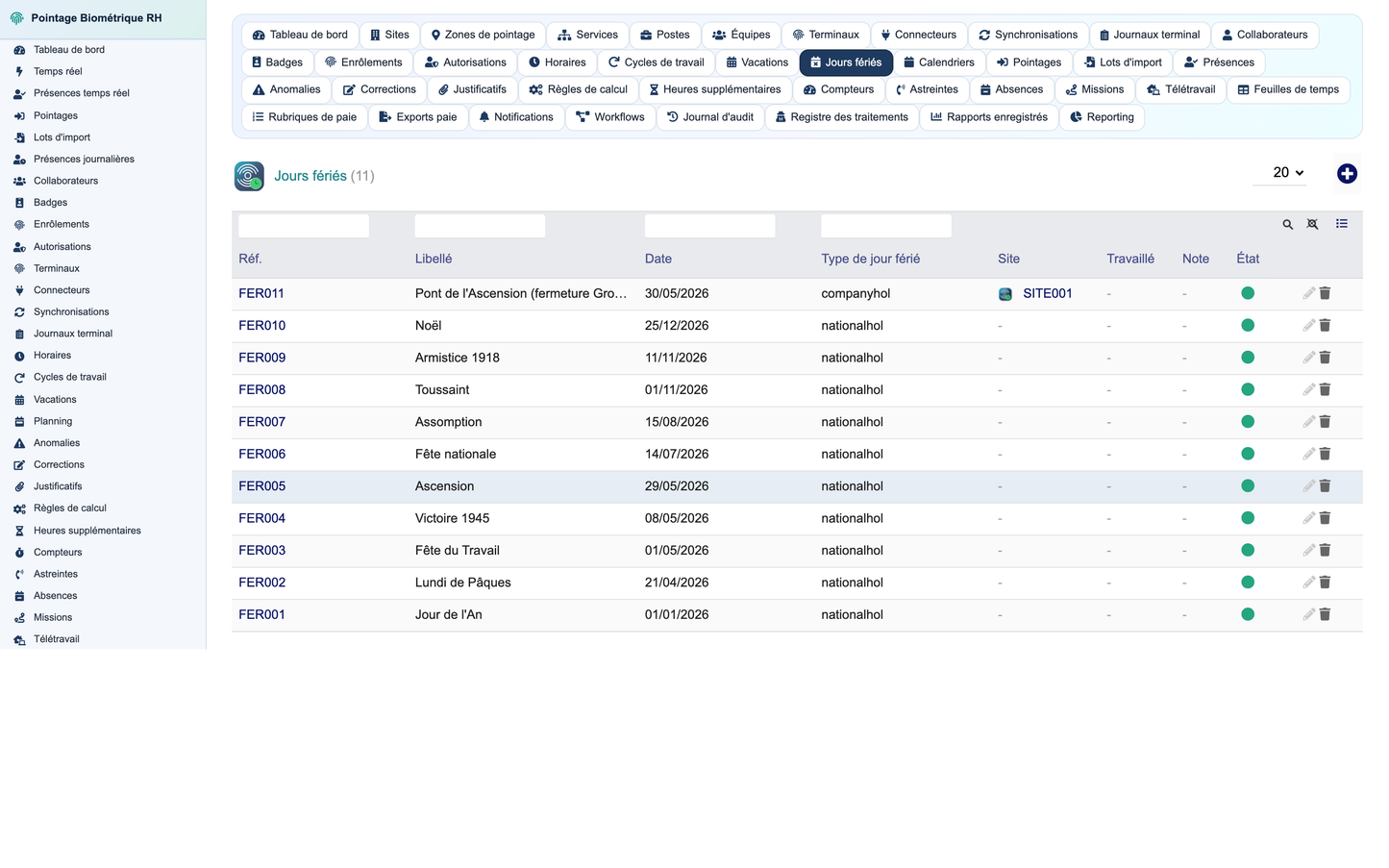This screenshot has height=868, width=1389.
Task: Click the companyhol cell in FER011 row
Action: [x=856, y=293]
